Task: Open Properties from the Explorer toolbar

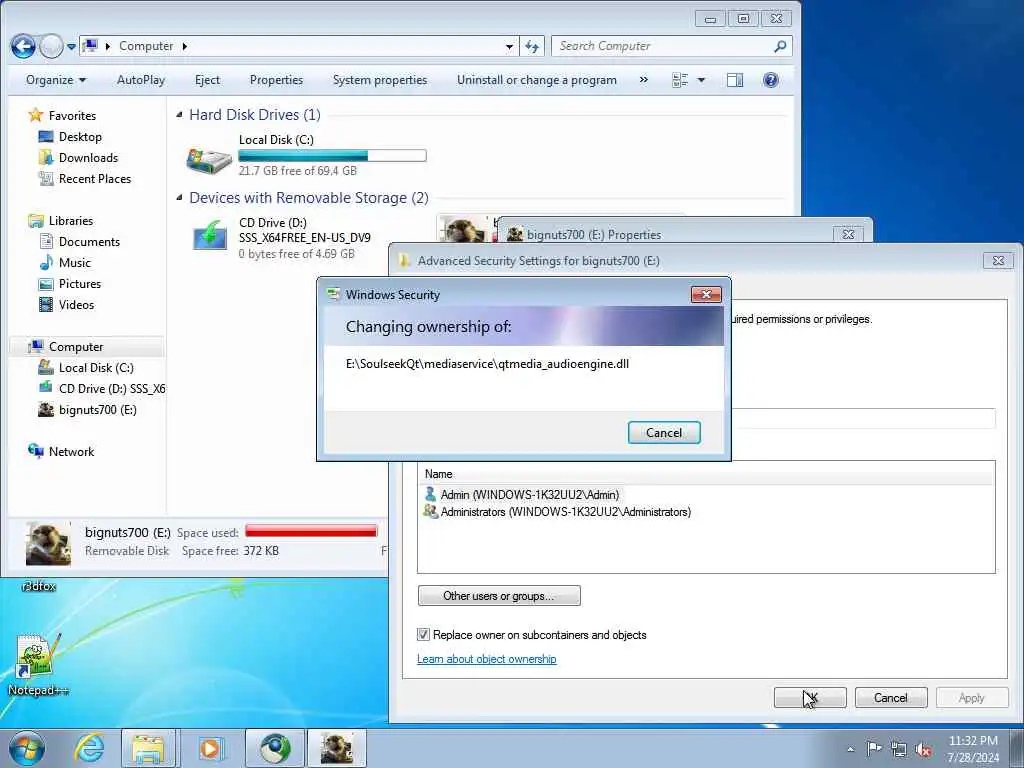Action: pyautogui.click(x=276, y=80)
